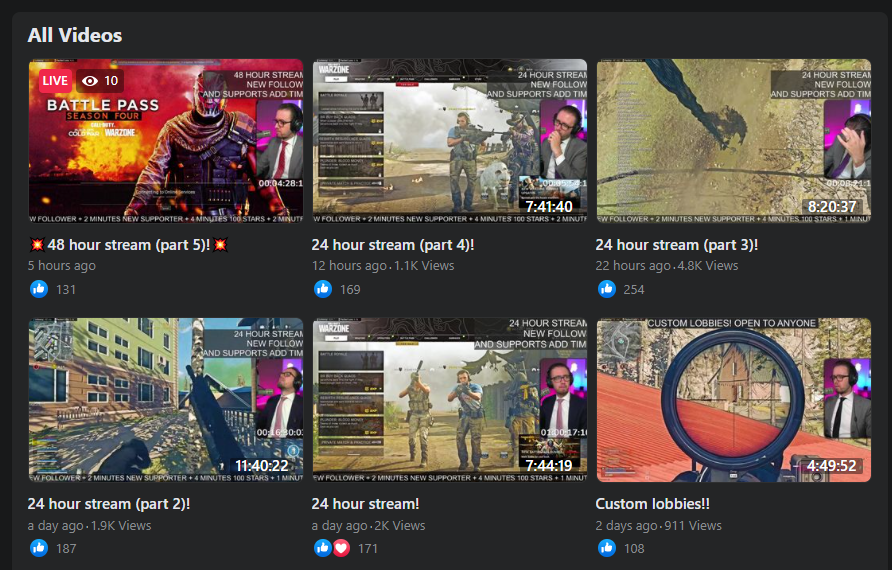Click like icon beside 131 reactions
This screenshot has width=892, height=570.
(x=39, y=289)
